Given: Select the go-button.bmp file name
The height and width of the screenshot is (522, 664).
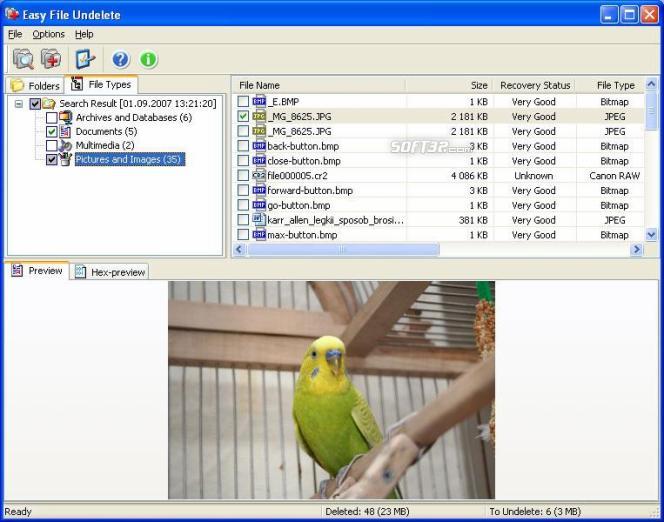Looking at the screenshot, I should point(299,205).
